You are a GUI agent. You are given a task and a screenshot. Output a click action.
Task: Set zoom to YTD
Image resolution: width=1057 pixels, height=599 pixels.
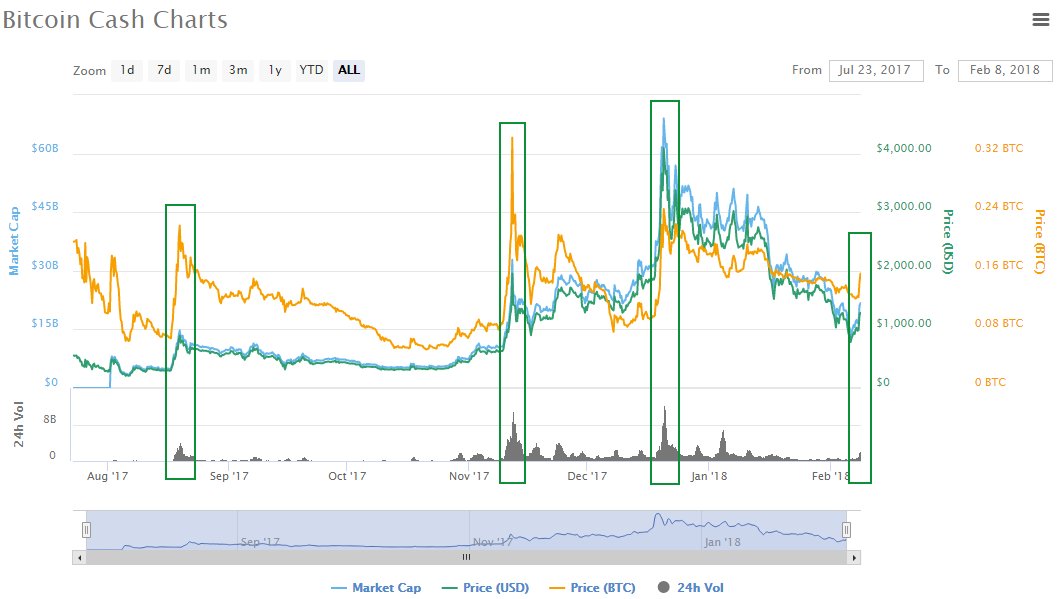click(x=311, y=70)
